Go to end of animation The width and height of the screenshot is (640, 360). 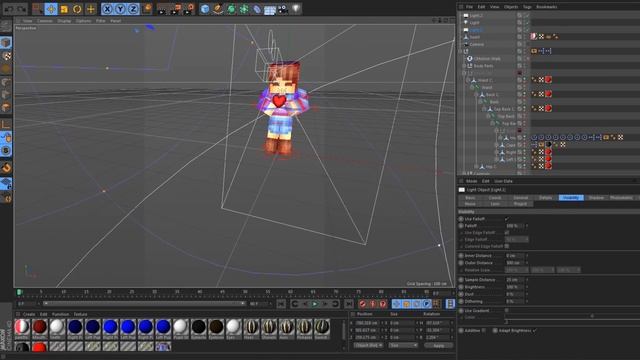pyautogui.click(x=349, y=304)
